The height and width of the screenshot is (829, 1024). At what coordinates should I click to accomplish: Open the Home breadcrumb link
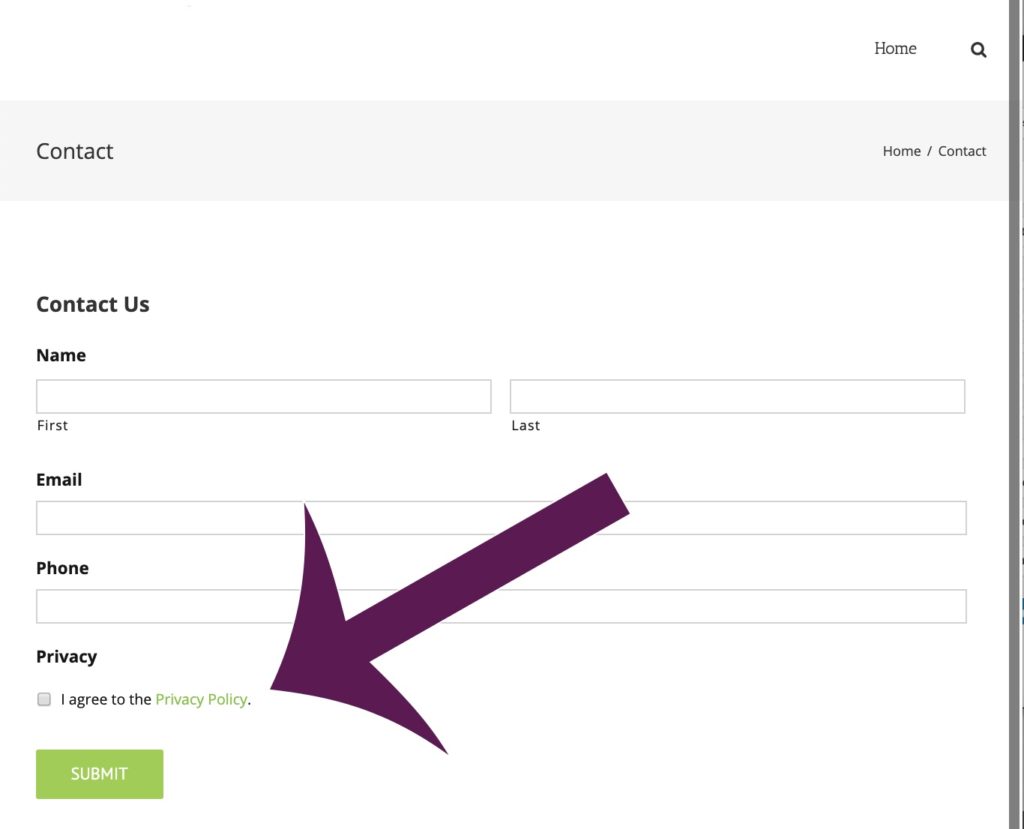901,151
